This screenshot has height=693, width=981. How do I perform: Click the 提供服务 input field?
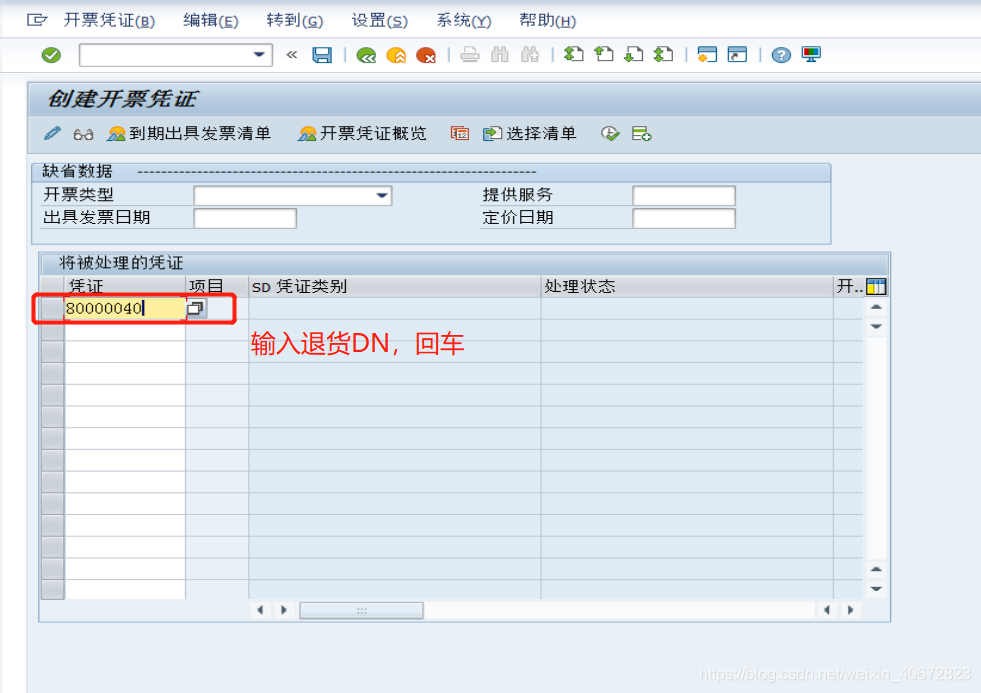(684, 196)
